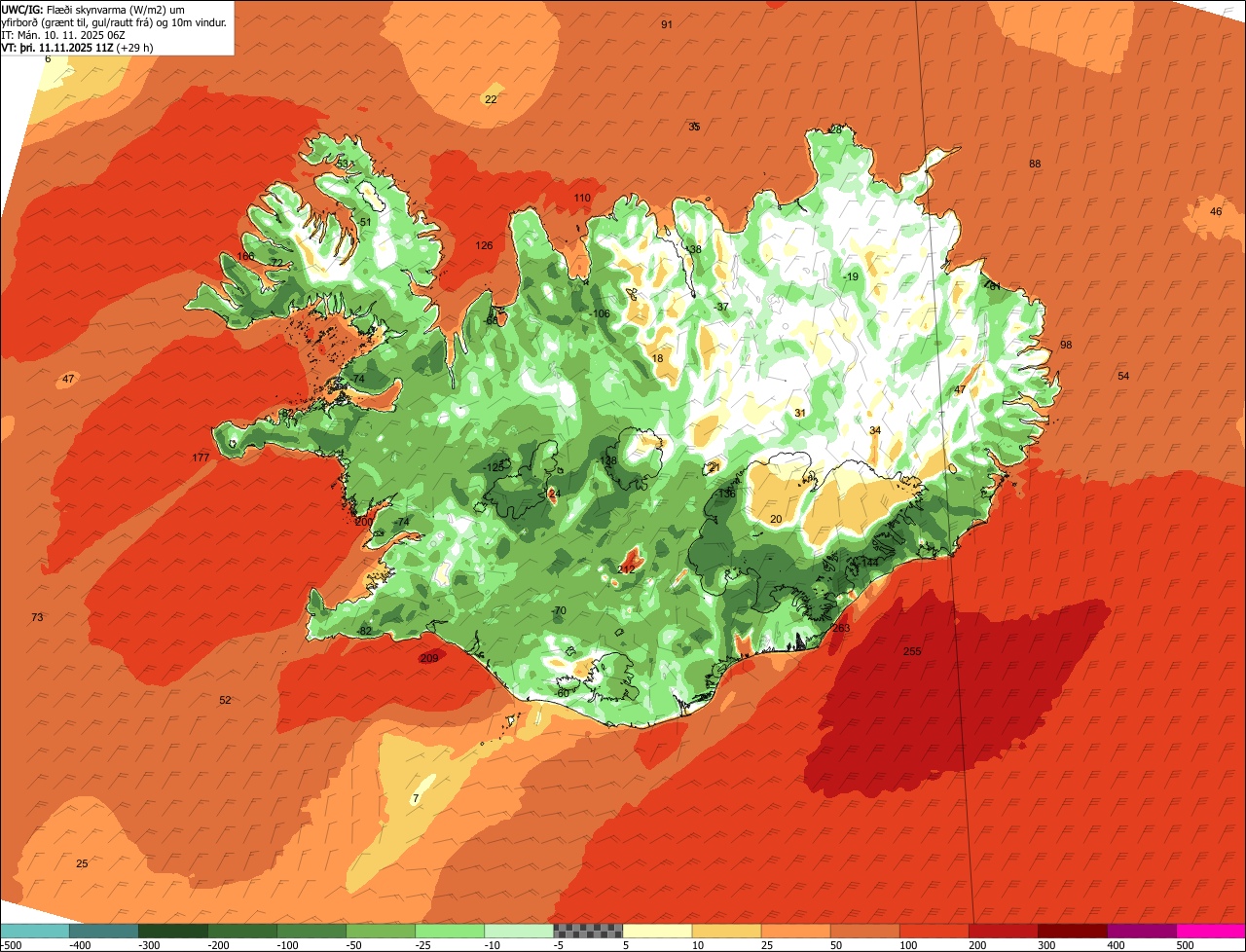Click the '70' value in southern lowlands
Image resolution: width=1246 pixels, height=952 pixels.
(559, 610)
